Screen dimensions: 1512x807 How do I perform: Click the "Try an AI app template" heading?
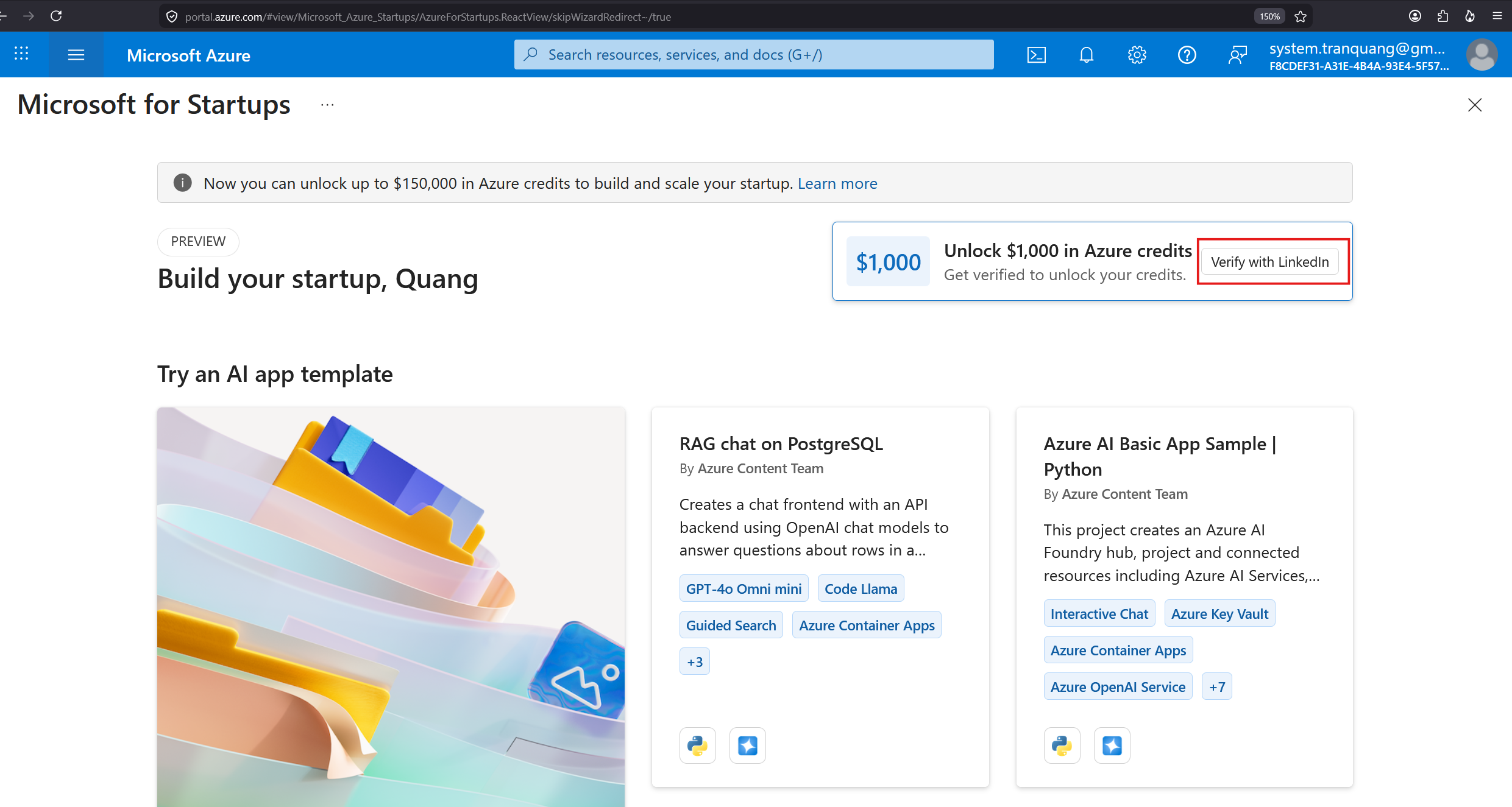[275, 374]
